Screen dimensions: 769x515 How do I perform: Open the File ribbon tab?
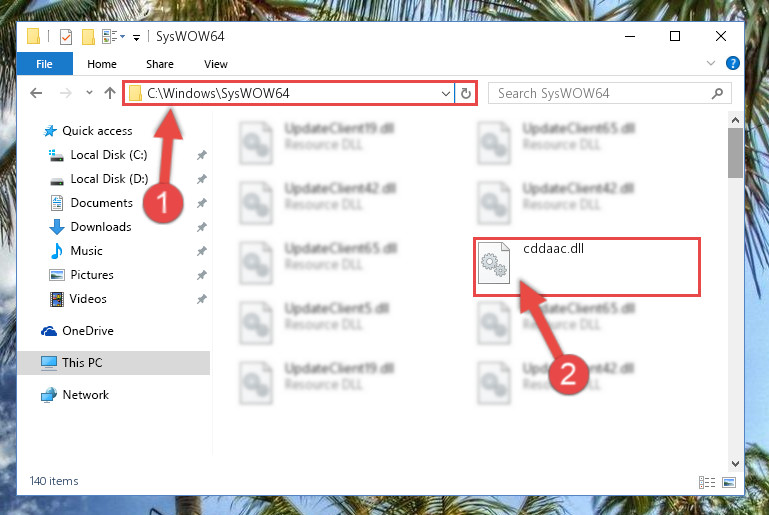pyautogui.click(x=45, y=64)
